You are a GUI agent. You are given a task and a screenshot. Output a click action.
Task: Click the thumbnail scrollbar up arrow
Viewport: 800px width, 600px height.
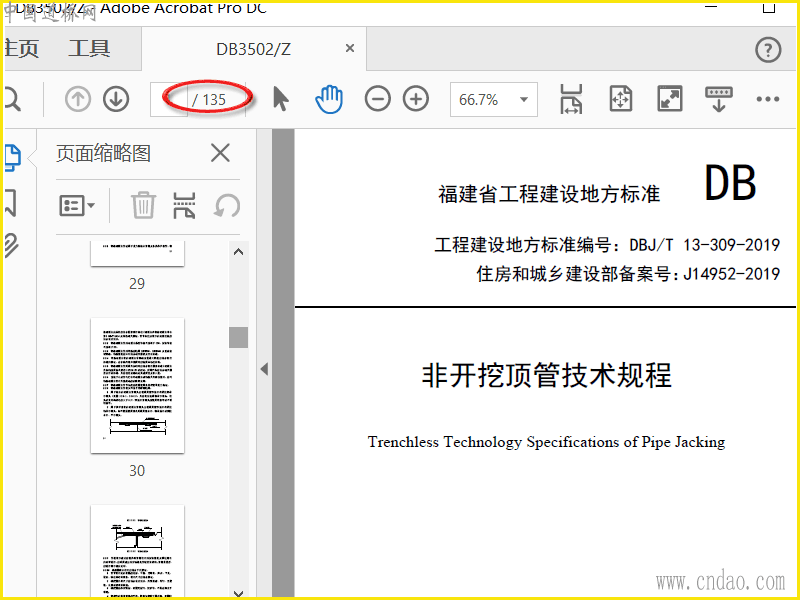click(x=238, y=252)
